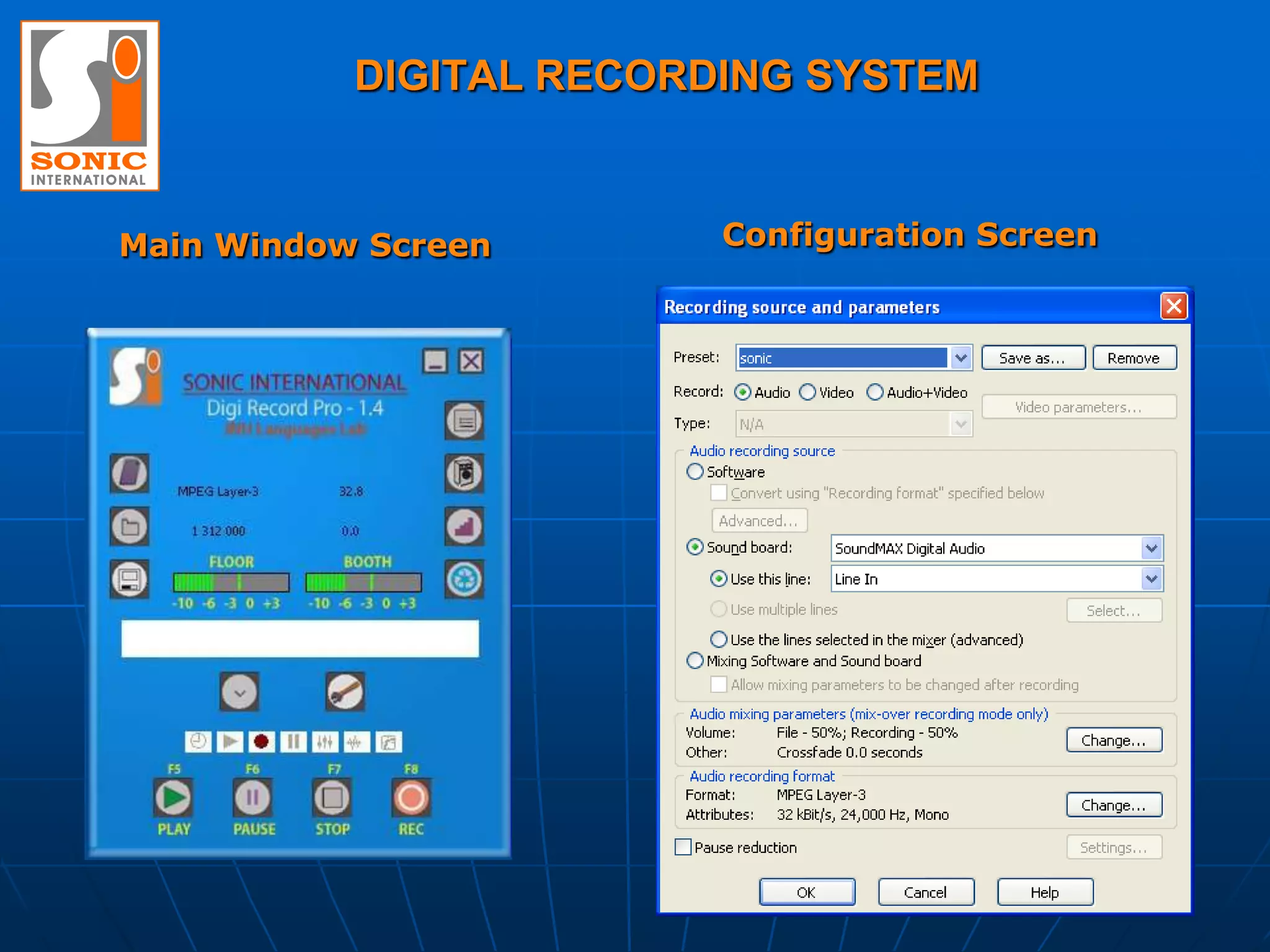Click the STOP square button
1270x952 pixels.
point(332,798)
